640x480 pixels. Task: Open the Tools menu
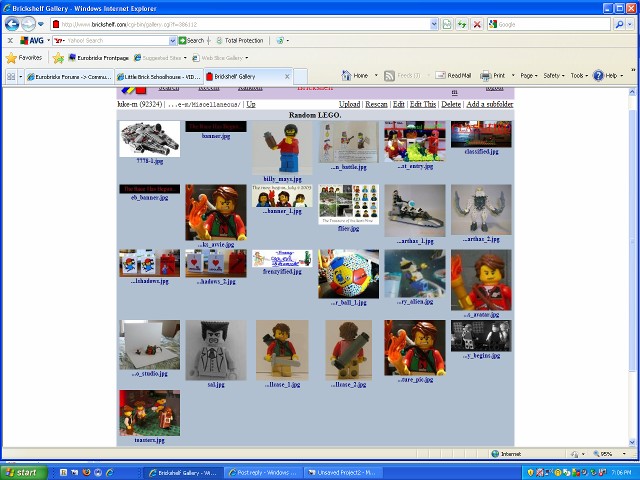(579, 76)
